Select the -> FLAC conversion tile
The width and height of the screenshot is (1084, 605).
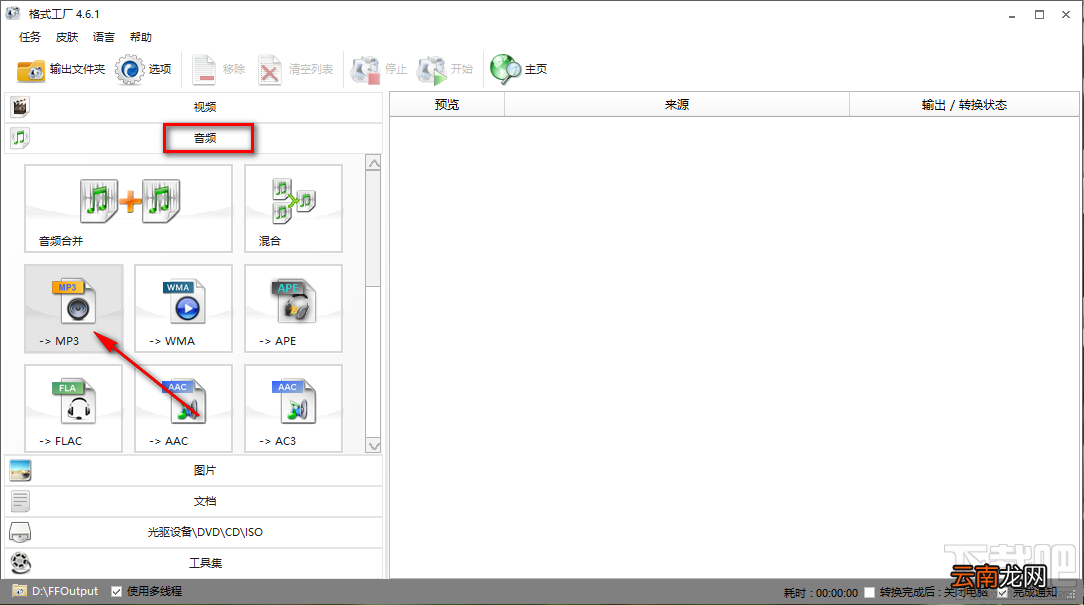coord(74,409)
